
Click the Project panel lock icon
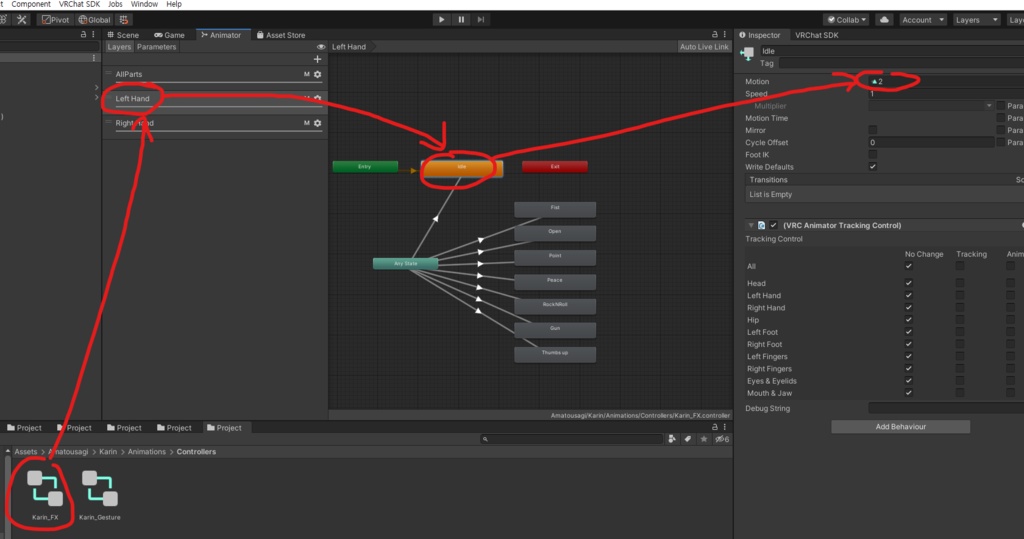pyautogui.click(x=714, y=427)
